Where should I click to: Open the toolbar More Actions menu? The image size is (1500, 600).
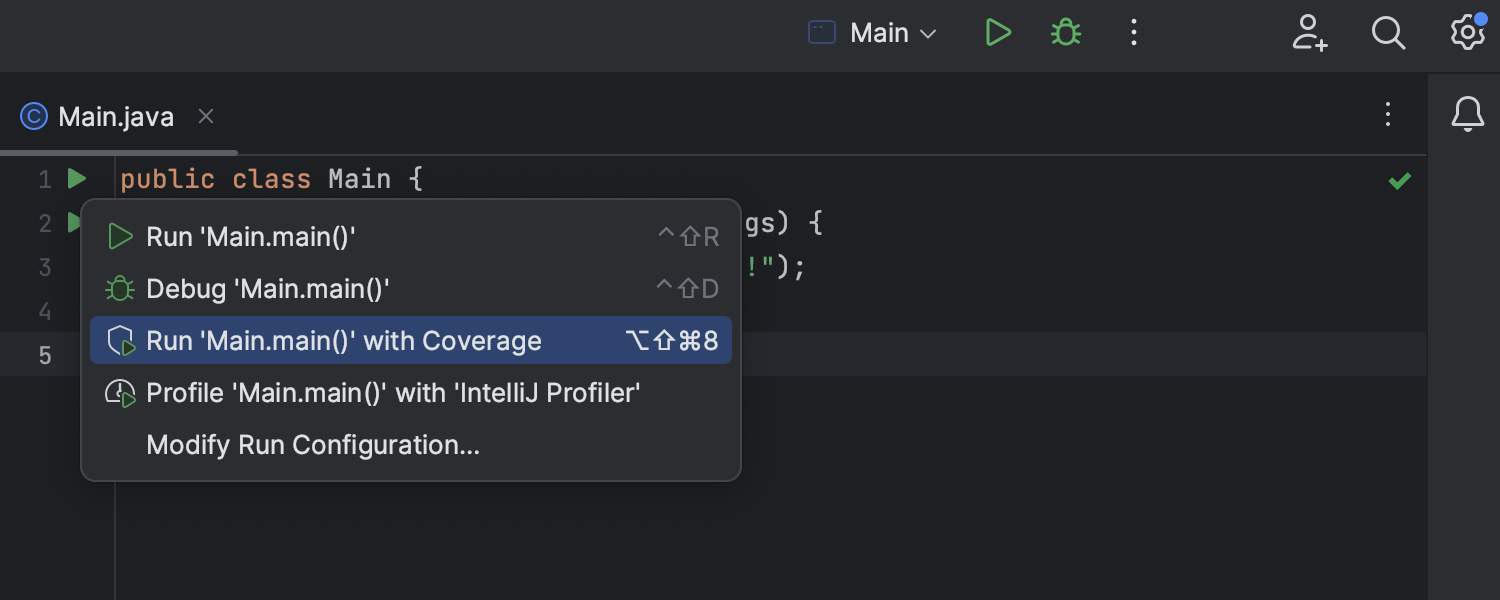point(1133,33)
